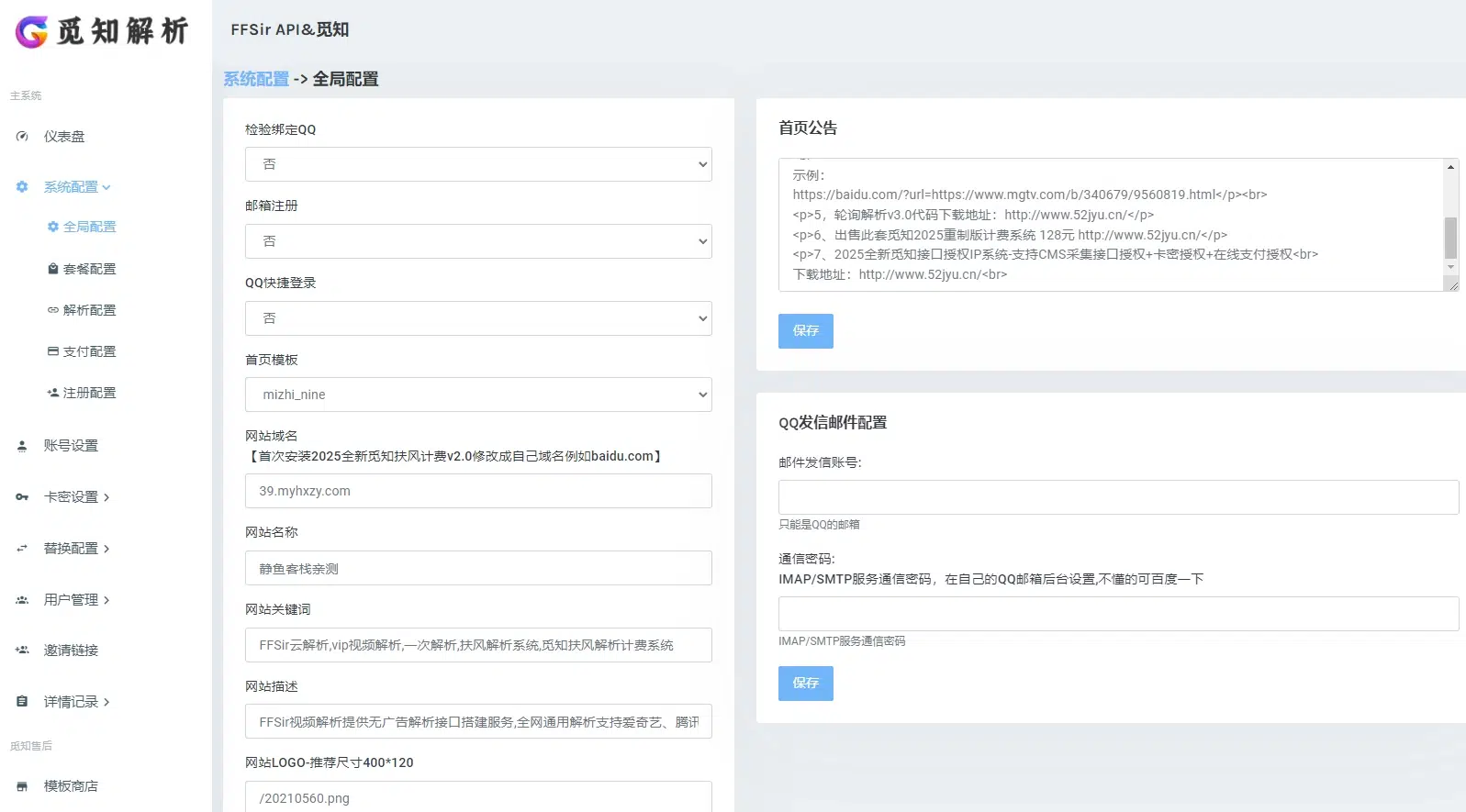The height and width of the screenshot is (812, 1466).
Task: Click the 套餐配置 bag icon
Action: click(53, 269)
